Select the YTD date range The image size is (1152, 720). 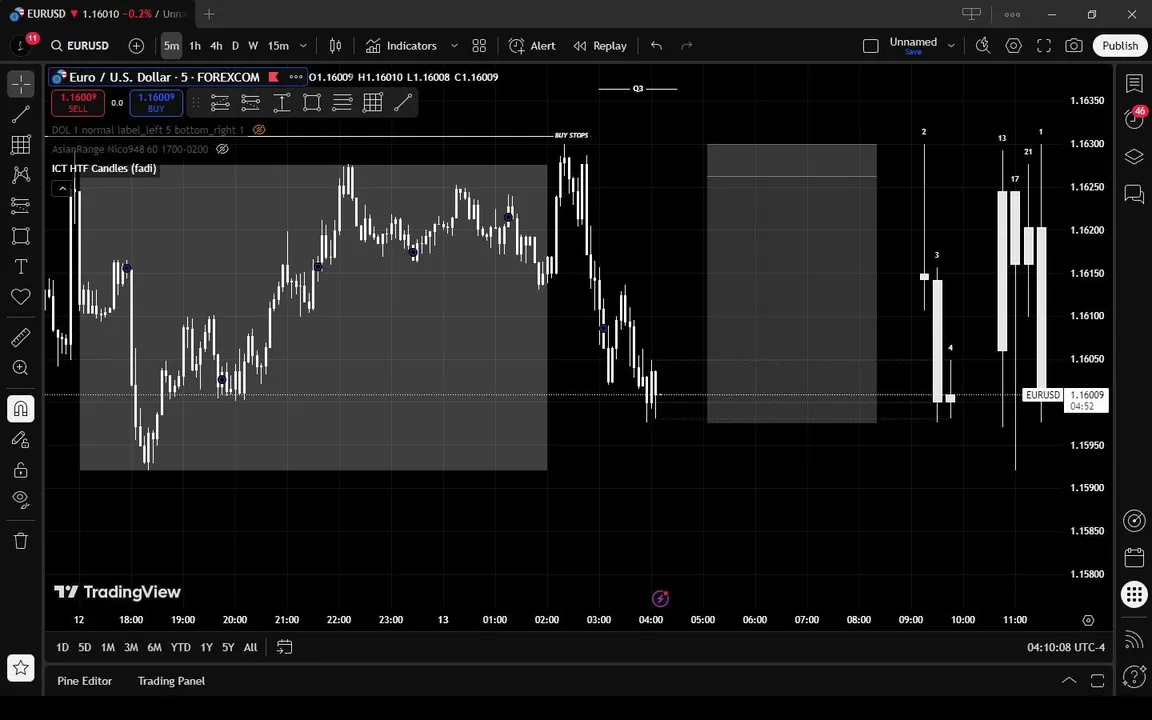180,647
